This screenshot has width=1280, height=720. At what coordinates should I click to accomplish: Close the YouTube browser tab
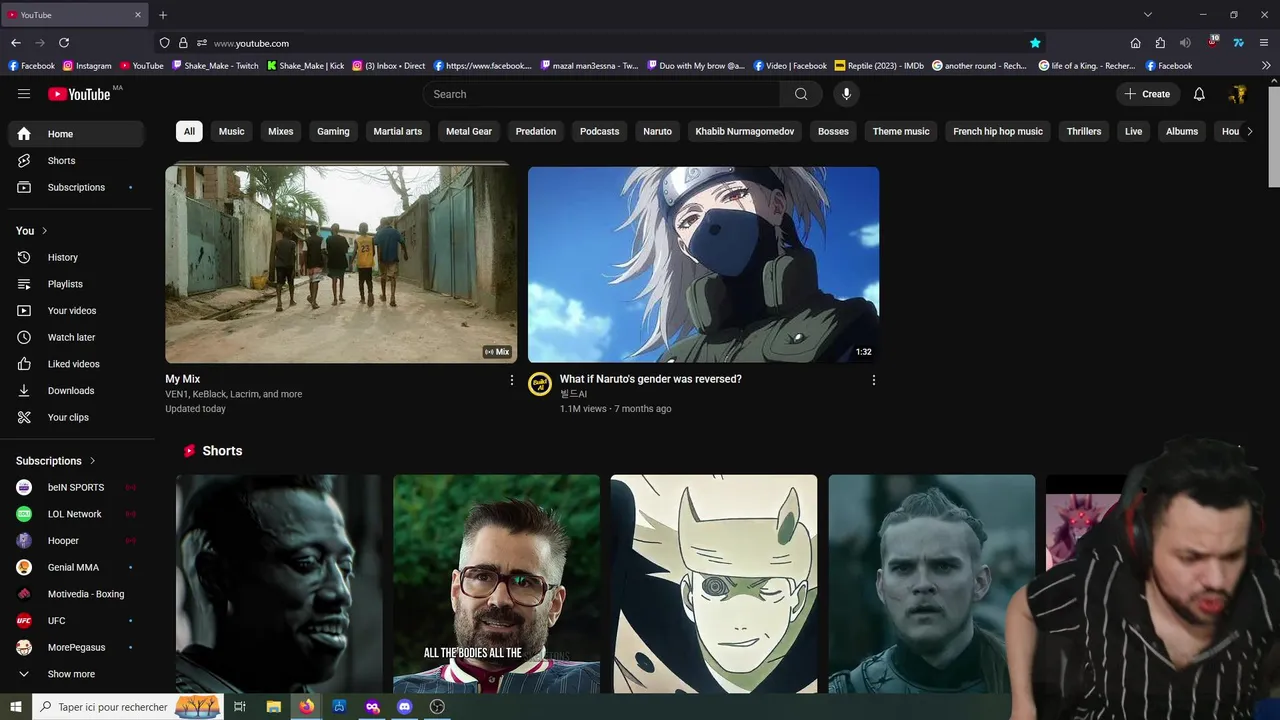pyautogui.click(x=138, y=15)
